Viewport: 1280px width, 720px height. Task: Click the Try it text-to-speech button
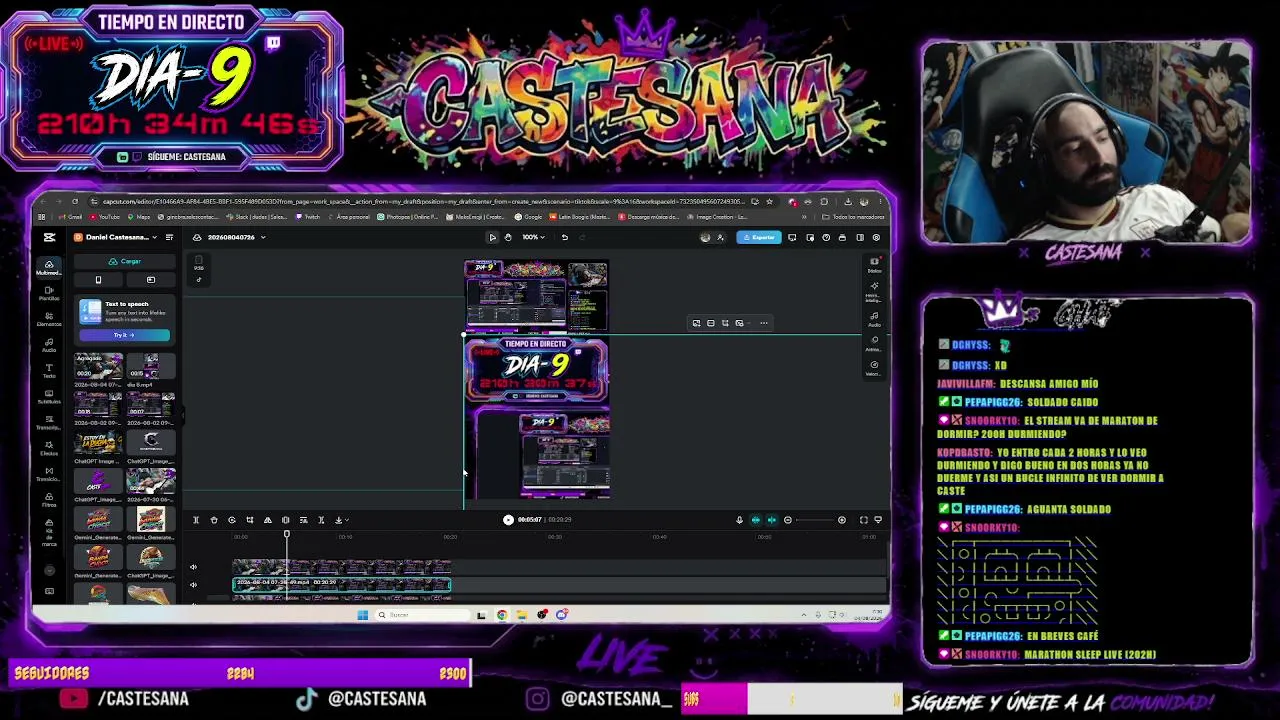124,335
